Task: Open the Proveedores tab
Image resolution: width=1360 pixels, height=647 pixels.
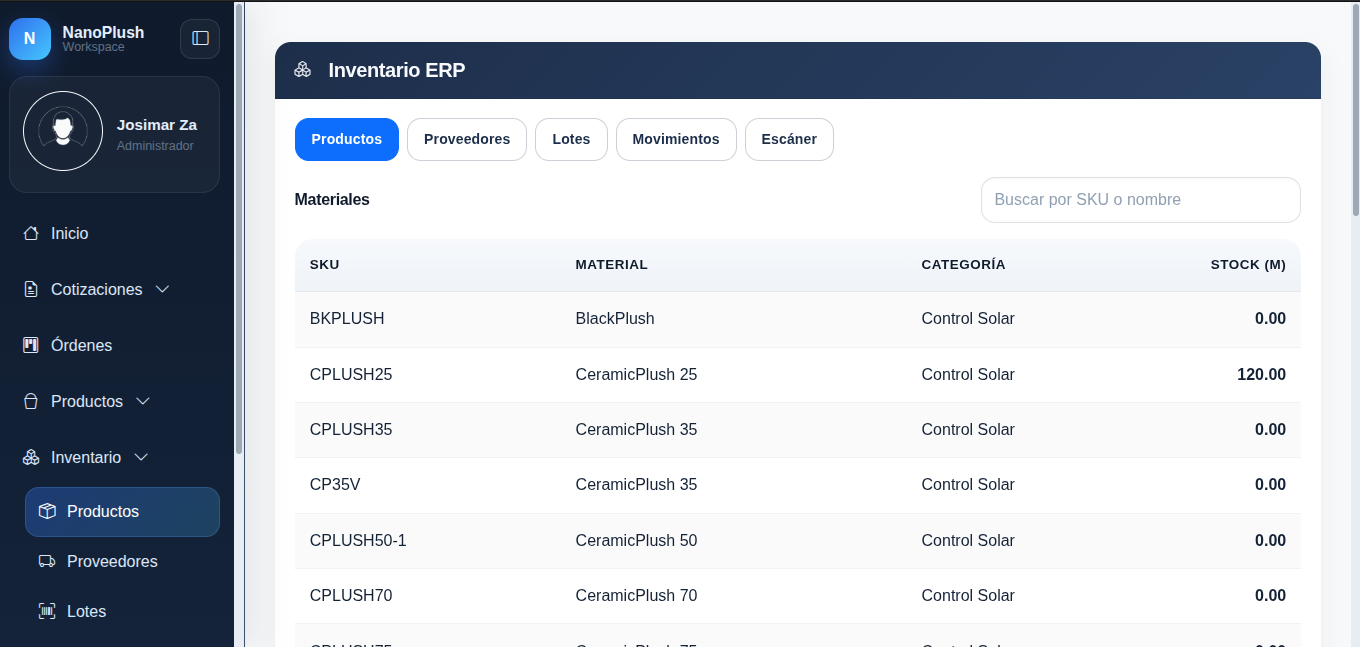Action: 467,139
